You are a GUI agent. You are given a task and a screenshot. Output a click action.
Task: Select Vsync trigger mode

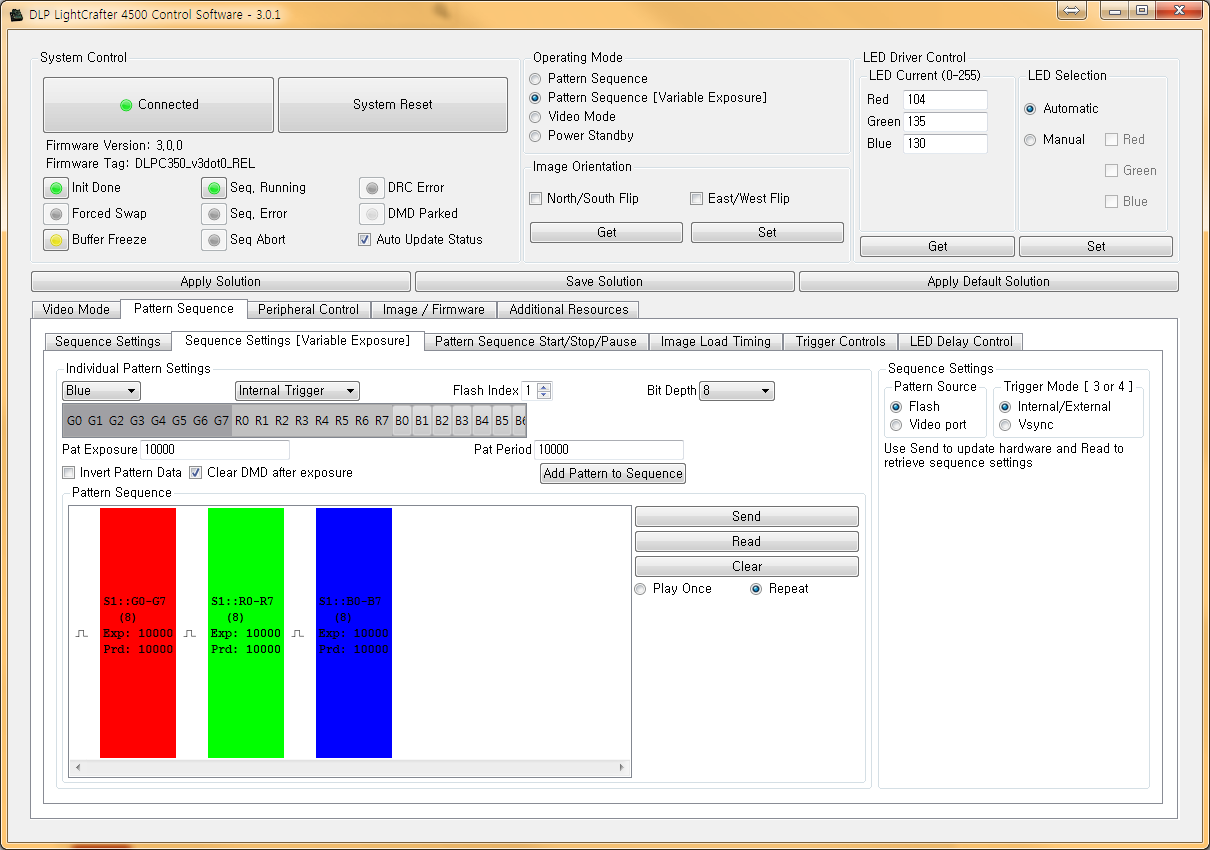(x=1005, y=425)
